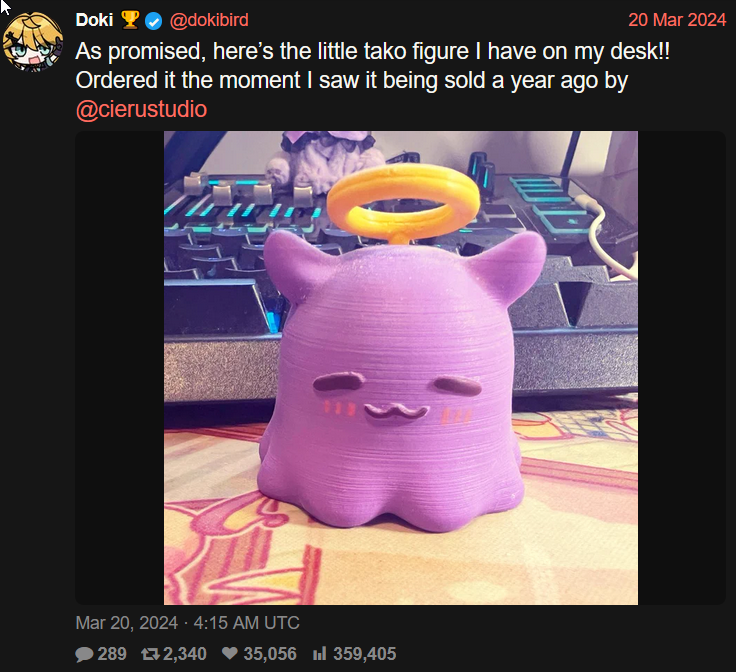Click the tweet text about tako figure
Screen dimensions: 736x672
pyautogui.click(x=373, y=66)
